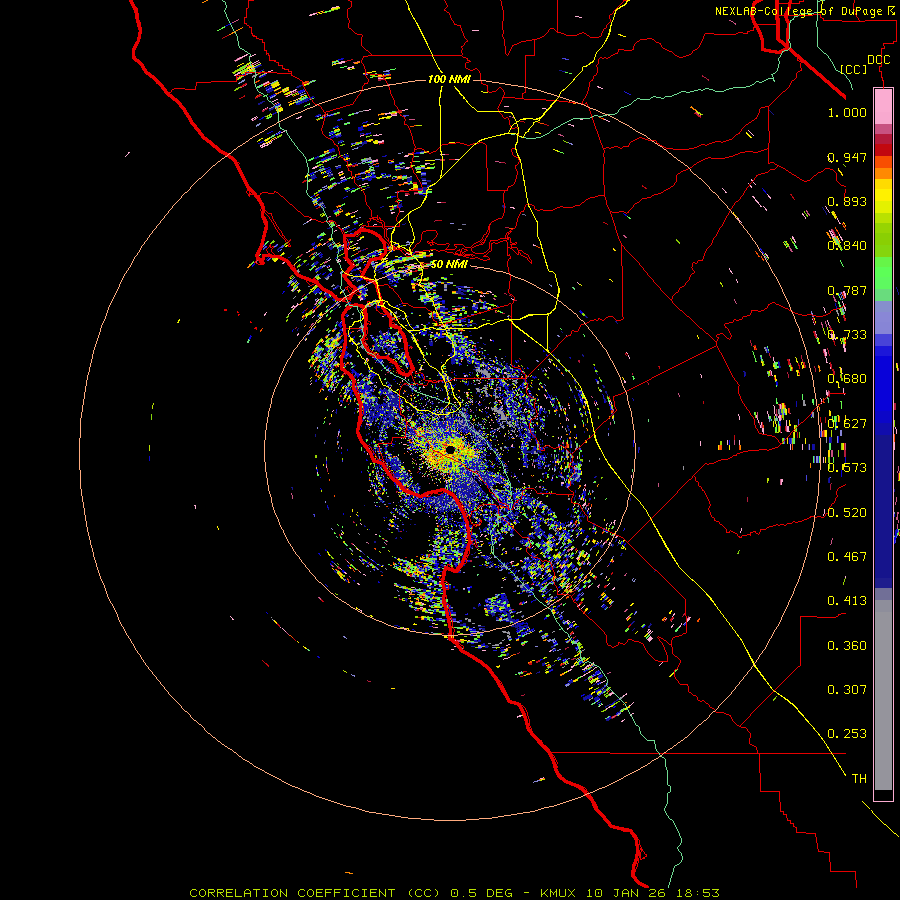Viewport: 900px width, 900px height.
Task: Click the 0.5 DEG elevation text
Action: [481, 893]
